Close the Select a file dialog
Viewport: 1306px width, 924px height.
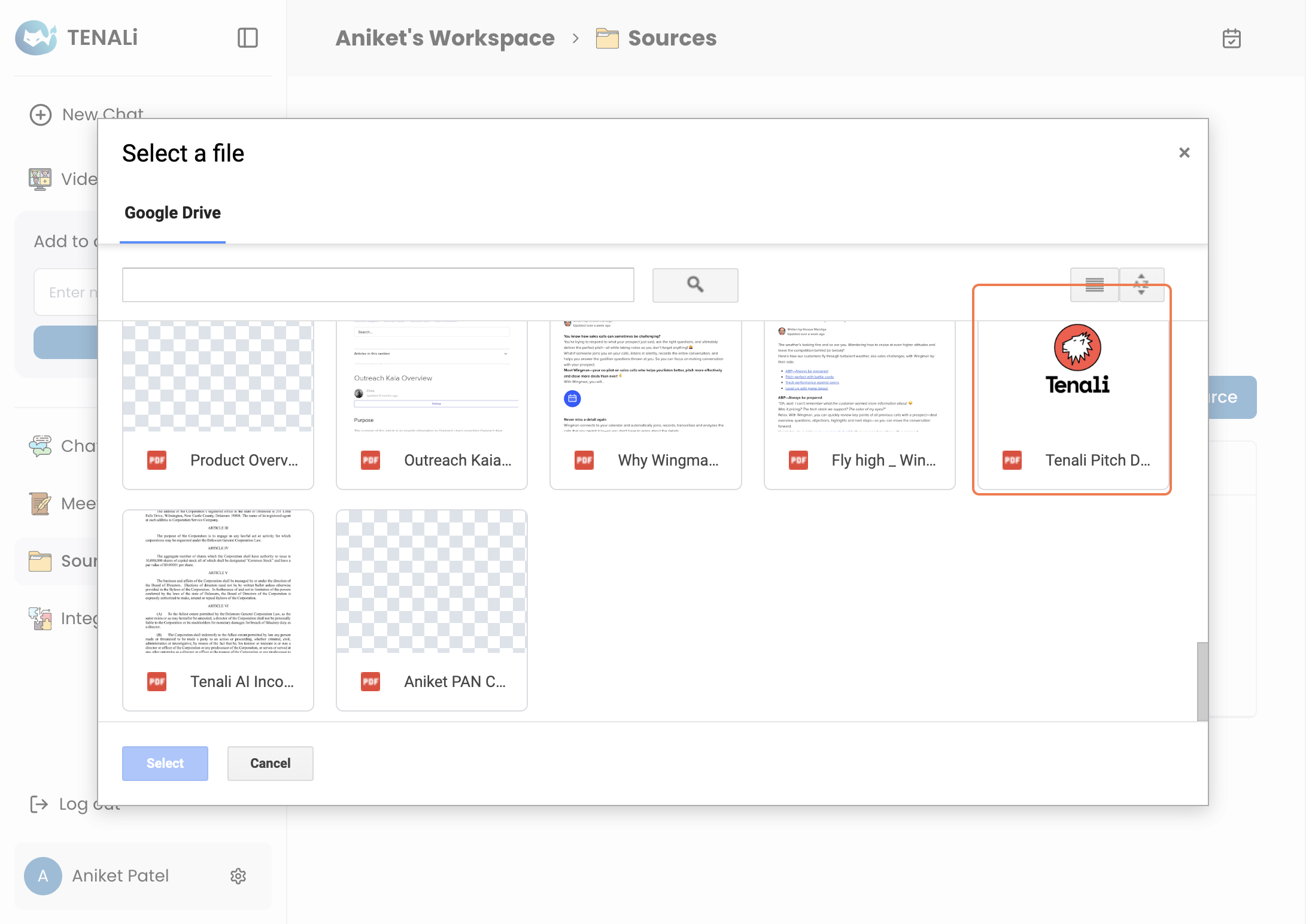[1184, 153]
